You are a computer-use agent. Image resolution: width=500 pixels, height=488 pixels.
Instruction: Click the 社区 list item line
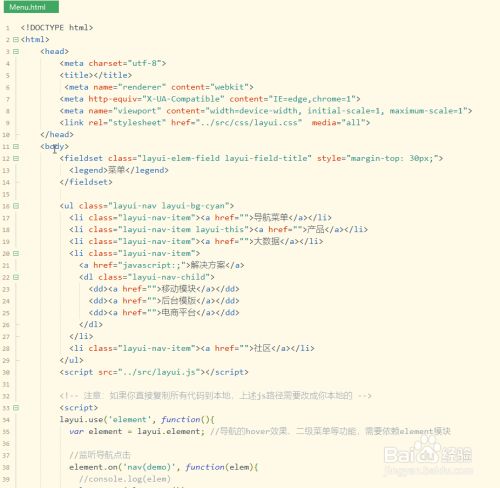(x=192, y=348)
